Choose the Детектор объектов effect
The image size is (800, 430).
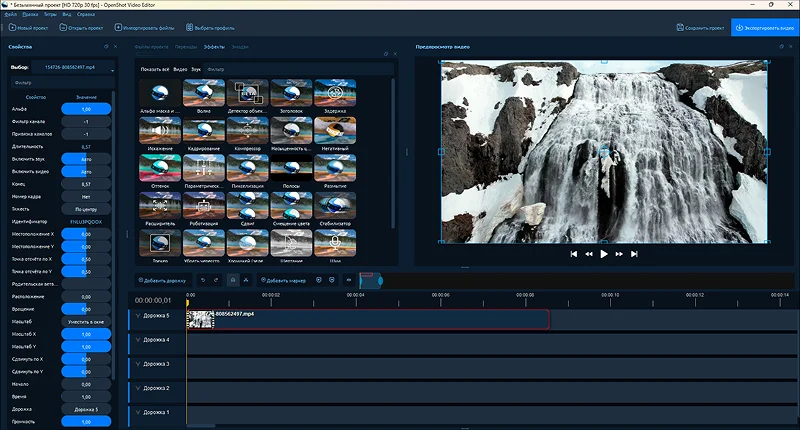pyautogui.click(x=247, y=92)
